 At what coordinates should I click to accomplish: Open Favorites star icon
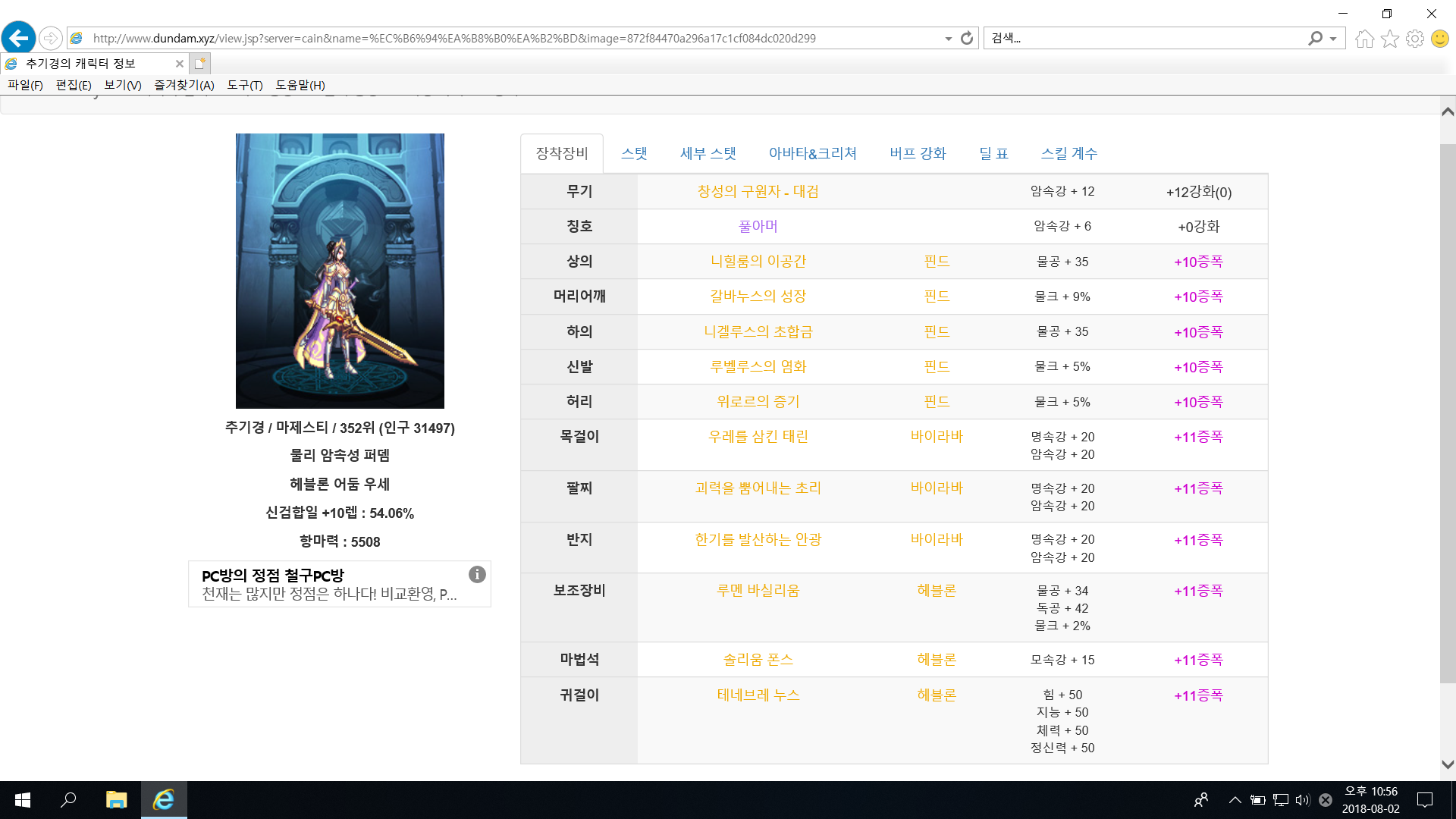click(1390, 39)
